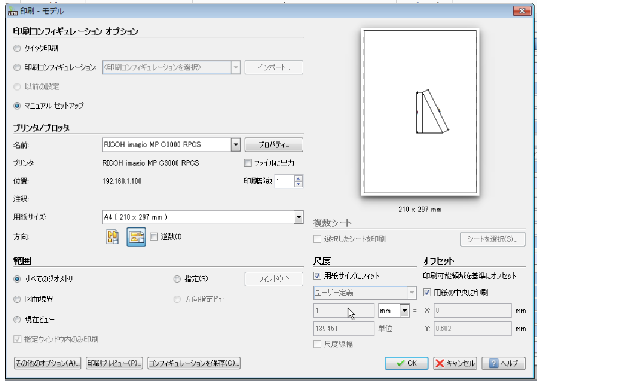The image size is (623, 381).
Task: Toggle 用紙サイズにフィット checkbox
Action: point(317,275)
